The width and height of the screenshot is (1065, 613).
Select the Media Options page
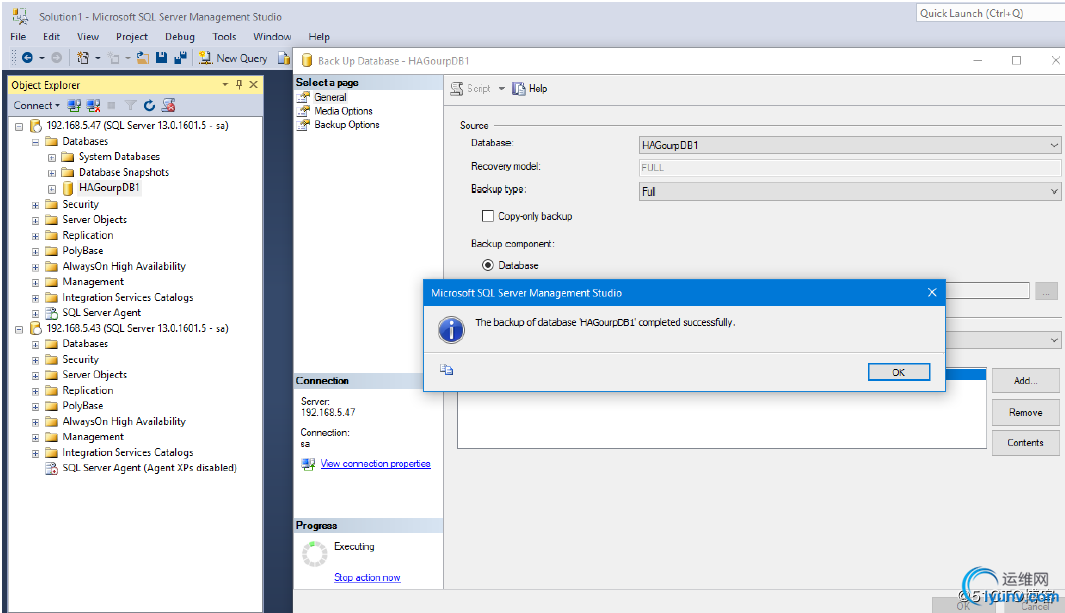(343, 111)
